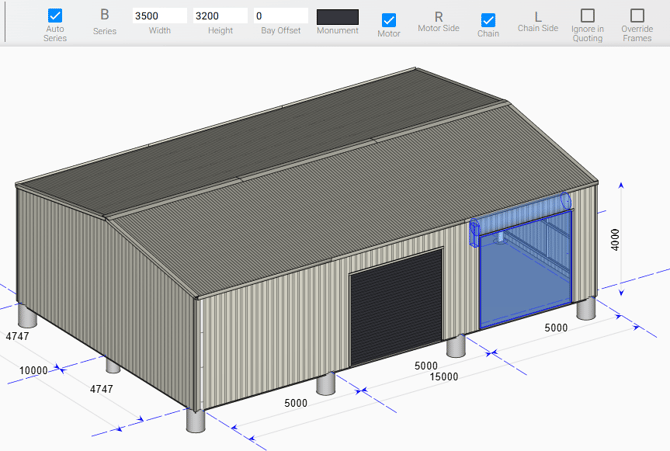Select the front corner footing pier
Viewport: 670px width, 451px height.
[x=194, y=420]
